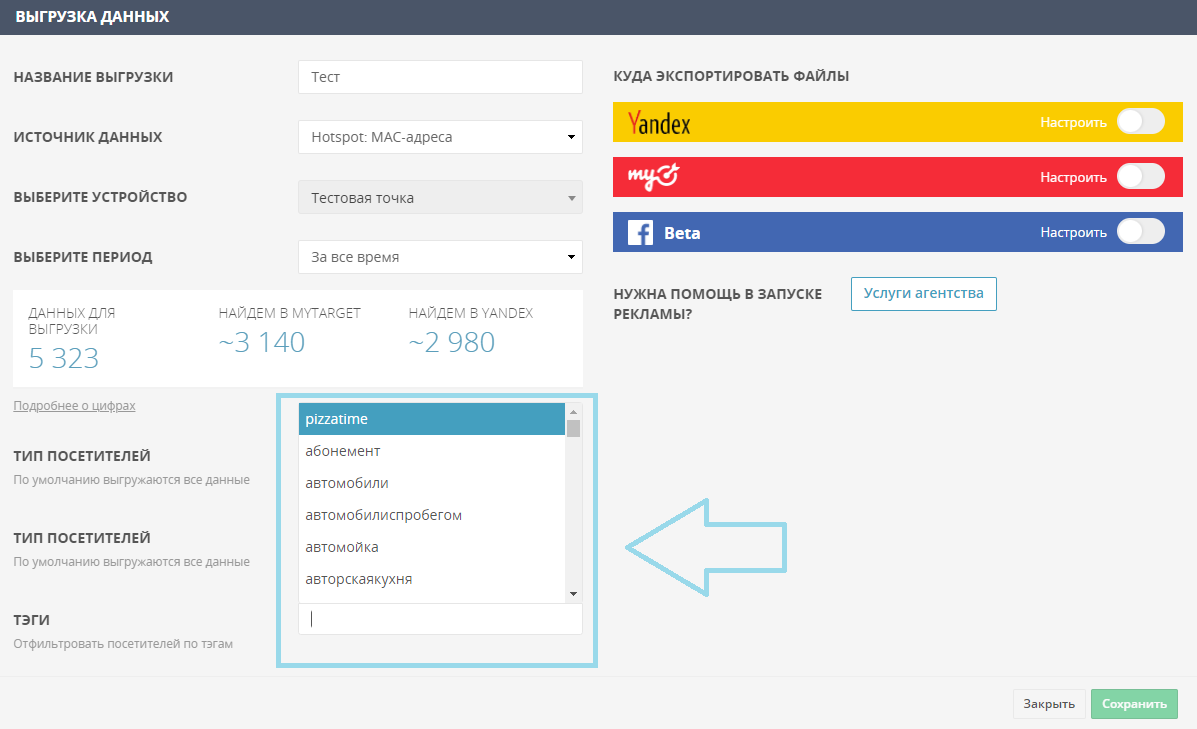This screenshot has width=1197, height=729.
Task: Click the tags search input field
Action: [x=440, y=619]
